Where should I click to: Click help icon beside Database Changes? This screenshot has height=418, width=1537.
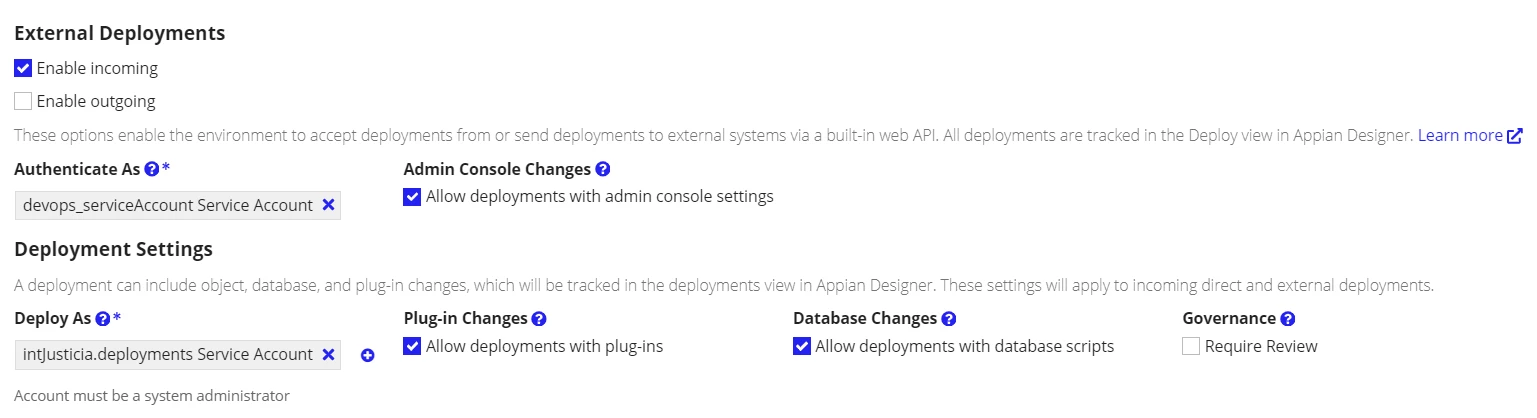pos(949,319)
